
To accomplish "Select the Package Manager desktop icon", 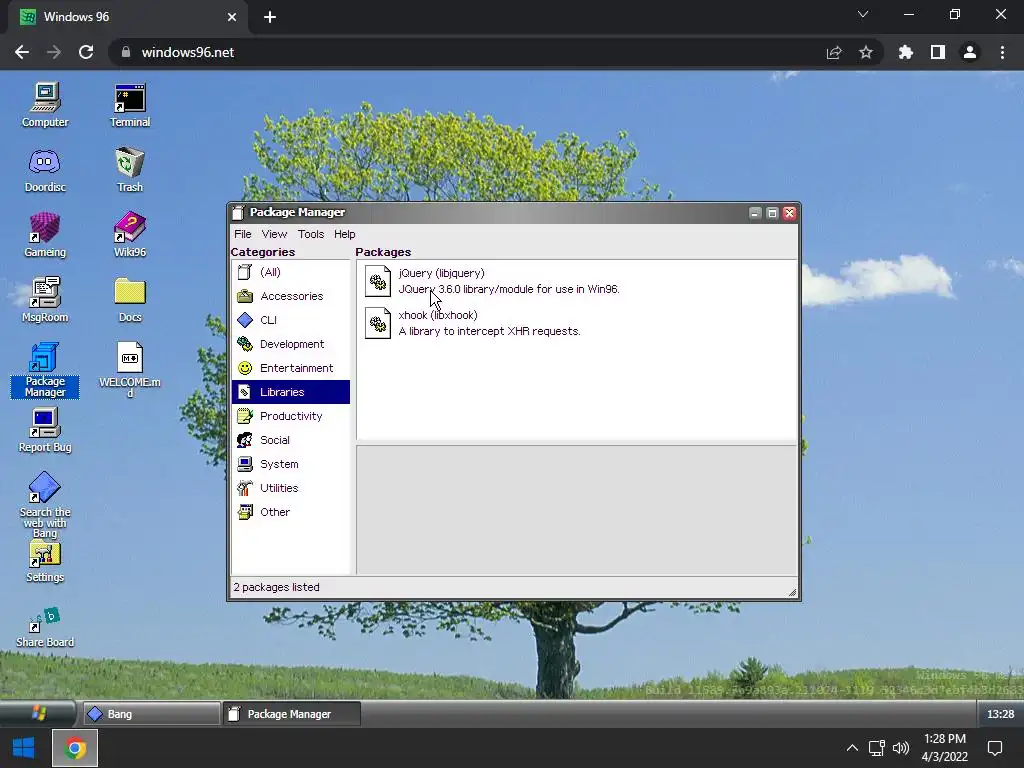I will coord(44,370).
